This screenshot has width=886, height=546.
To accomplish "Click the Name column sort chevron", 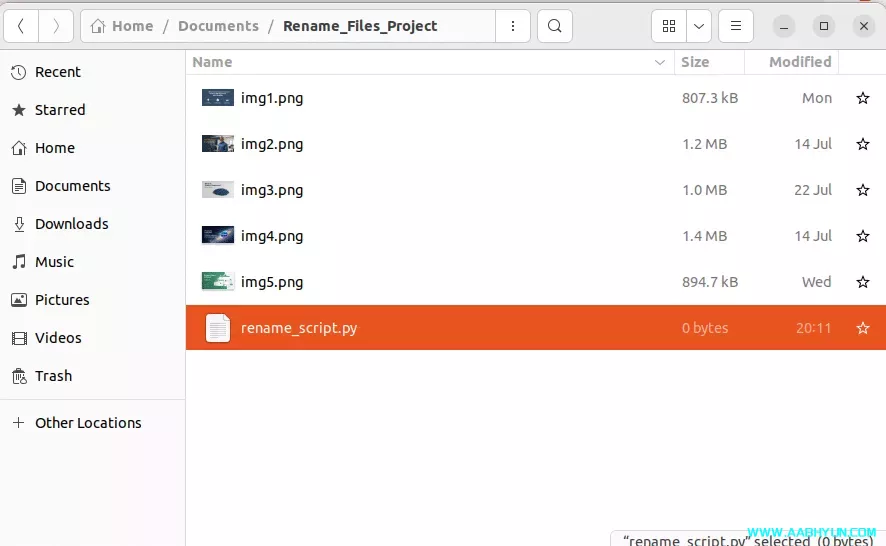I will pos(659,62).
